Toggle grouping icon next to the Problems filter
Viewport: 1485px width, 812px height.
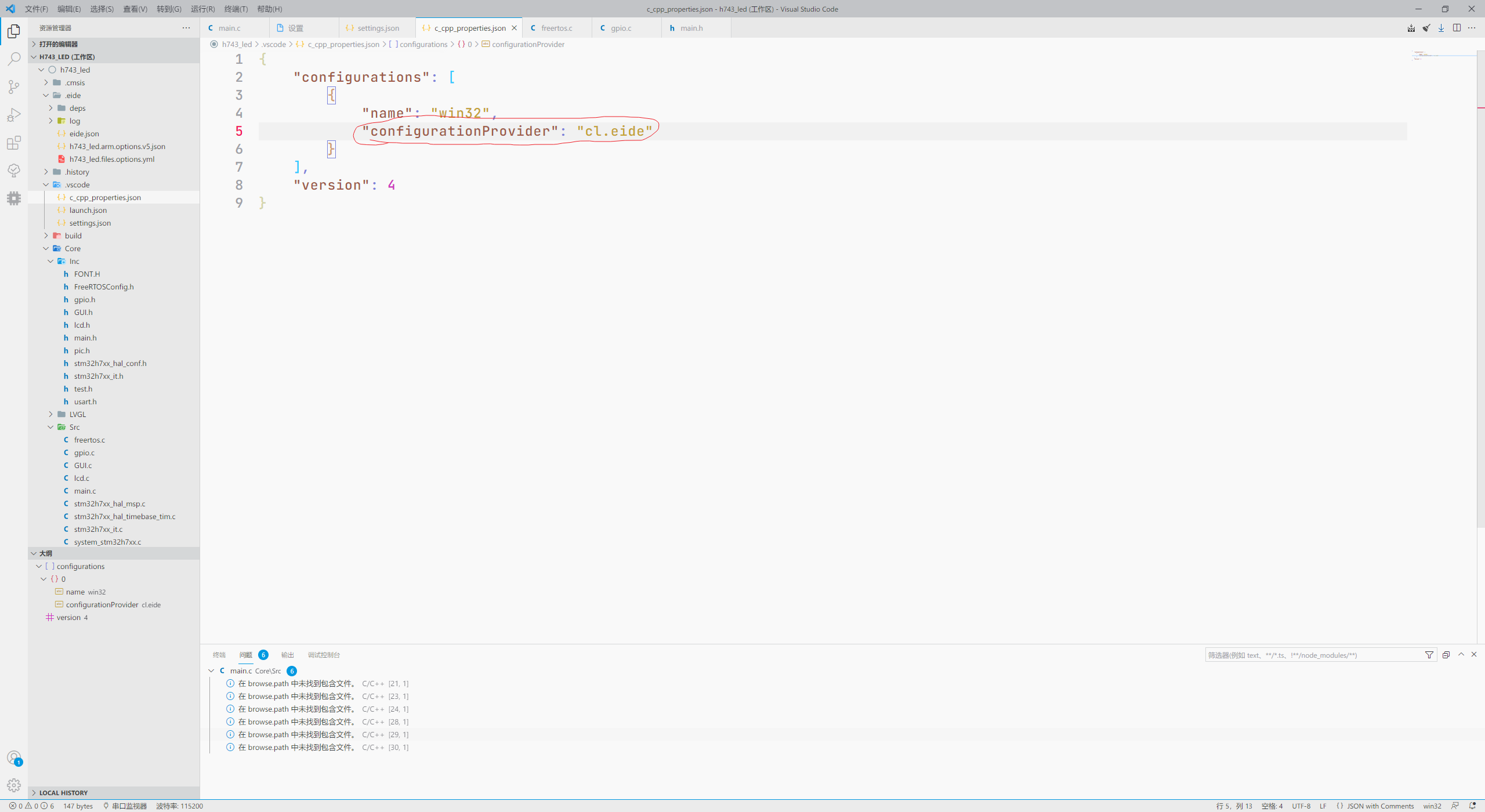pos(1445,654)
